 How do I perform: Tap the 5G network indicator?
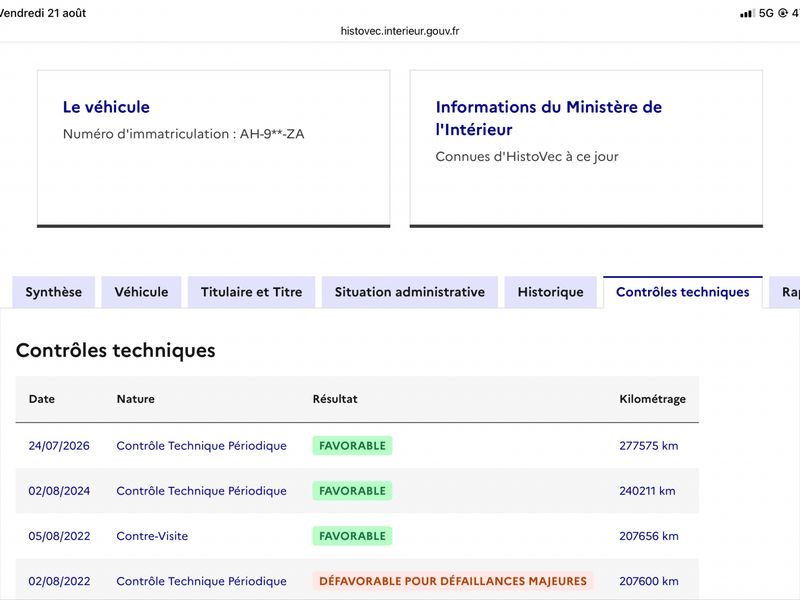pyautogui.click(x=766, y=13)
